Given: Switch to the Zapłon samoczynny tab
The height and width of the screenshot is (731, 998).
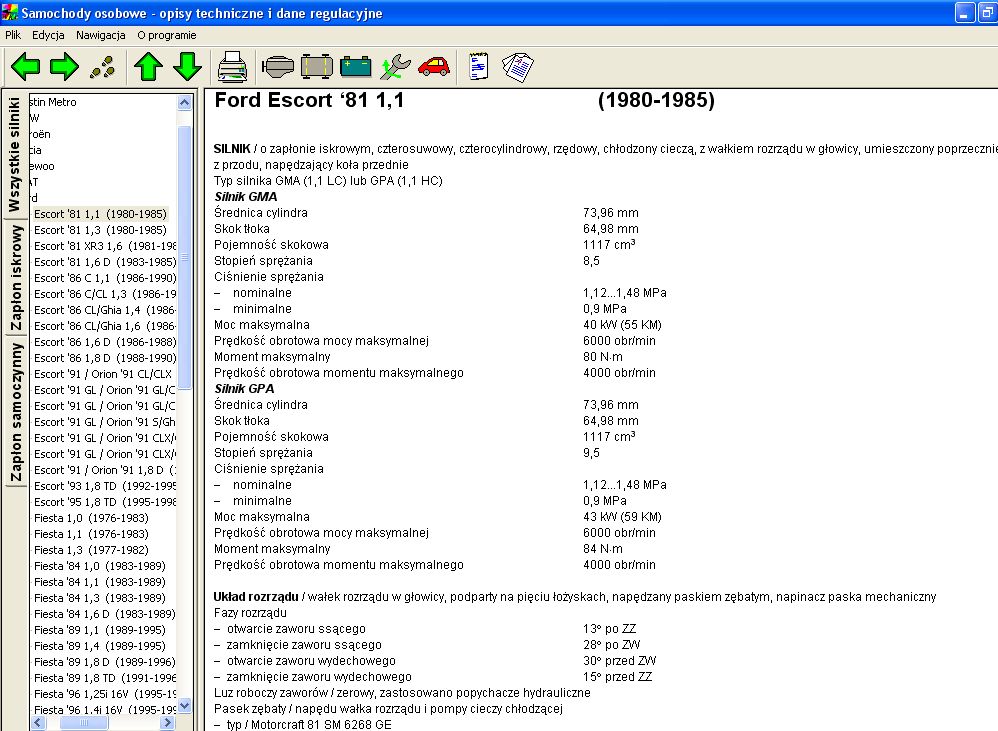Looking at the screenshot, I should click(x=16, y=412).
